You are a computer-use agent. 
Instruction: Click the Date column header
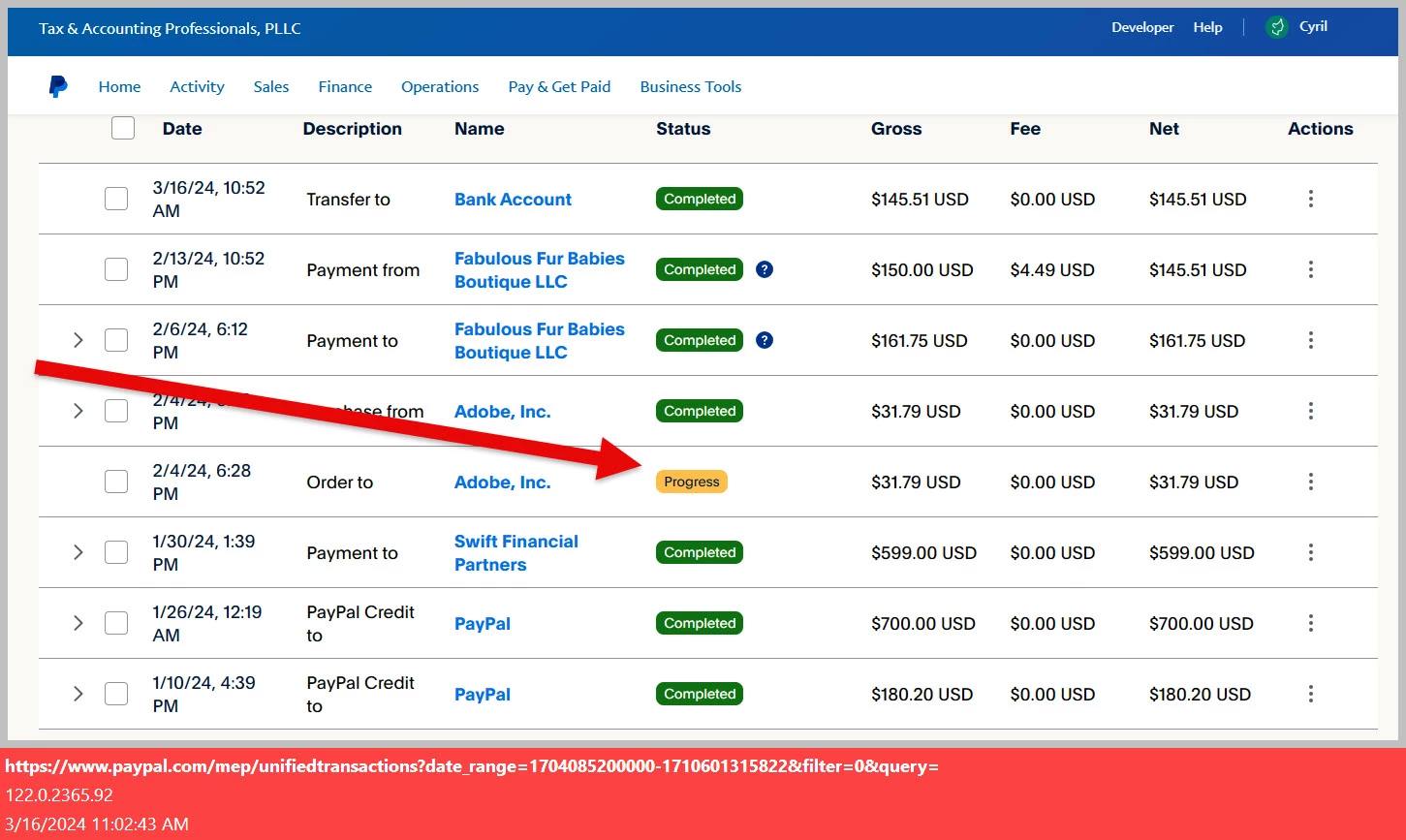182,128
